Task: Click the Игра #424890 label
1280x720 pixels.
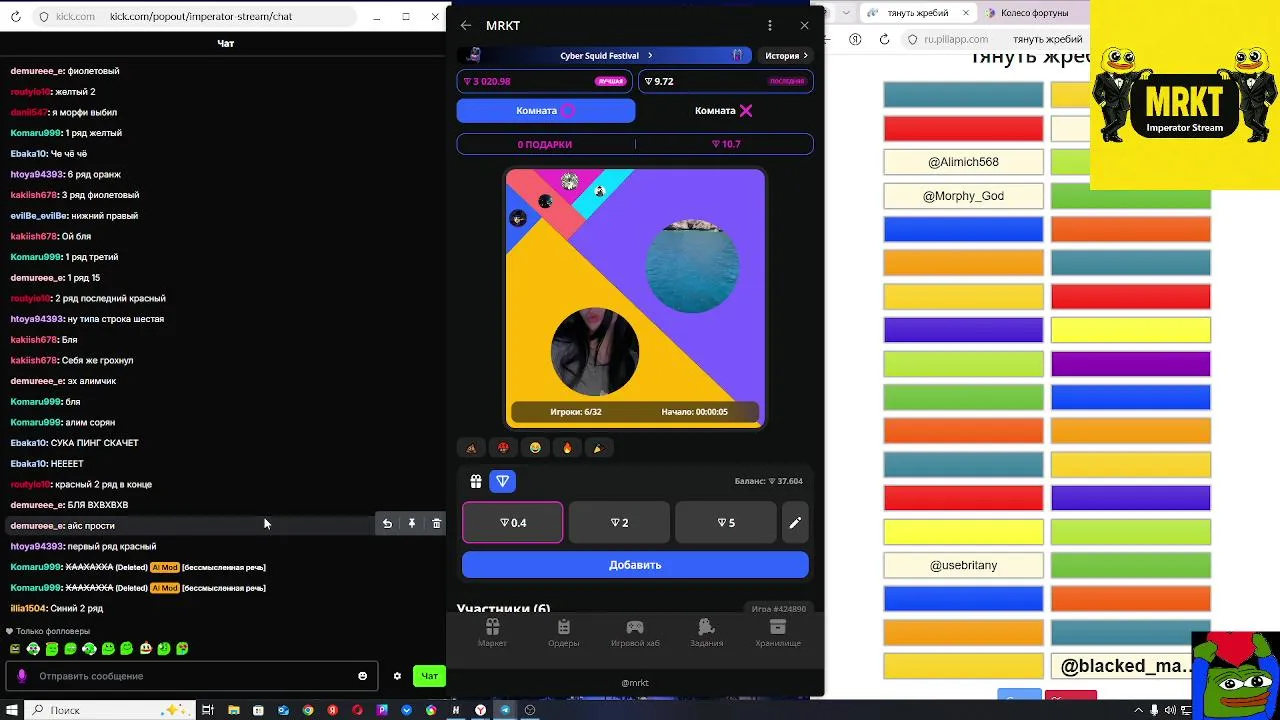Action: [x=779, y=609]
